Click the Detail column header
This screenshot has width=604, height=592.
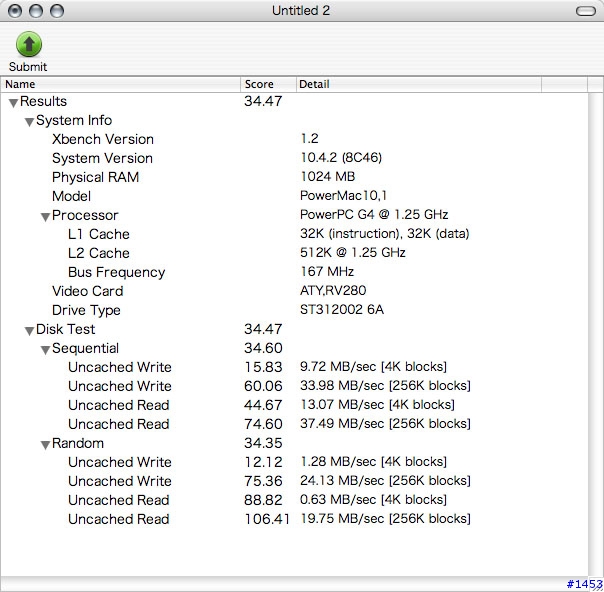pos(419,84)
